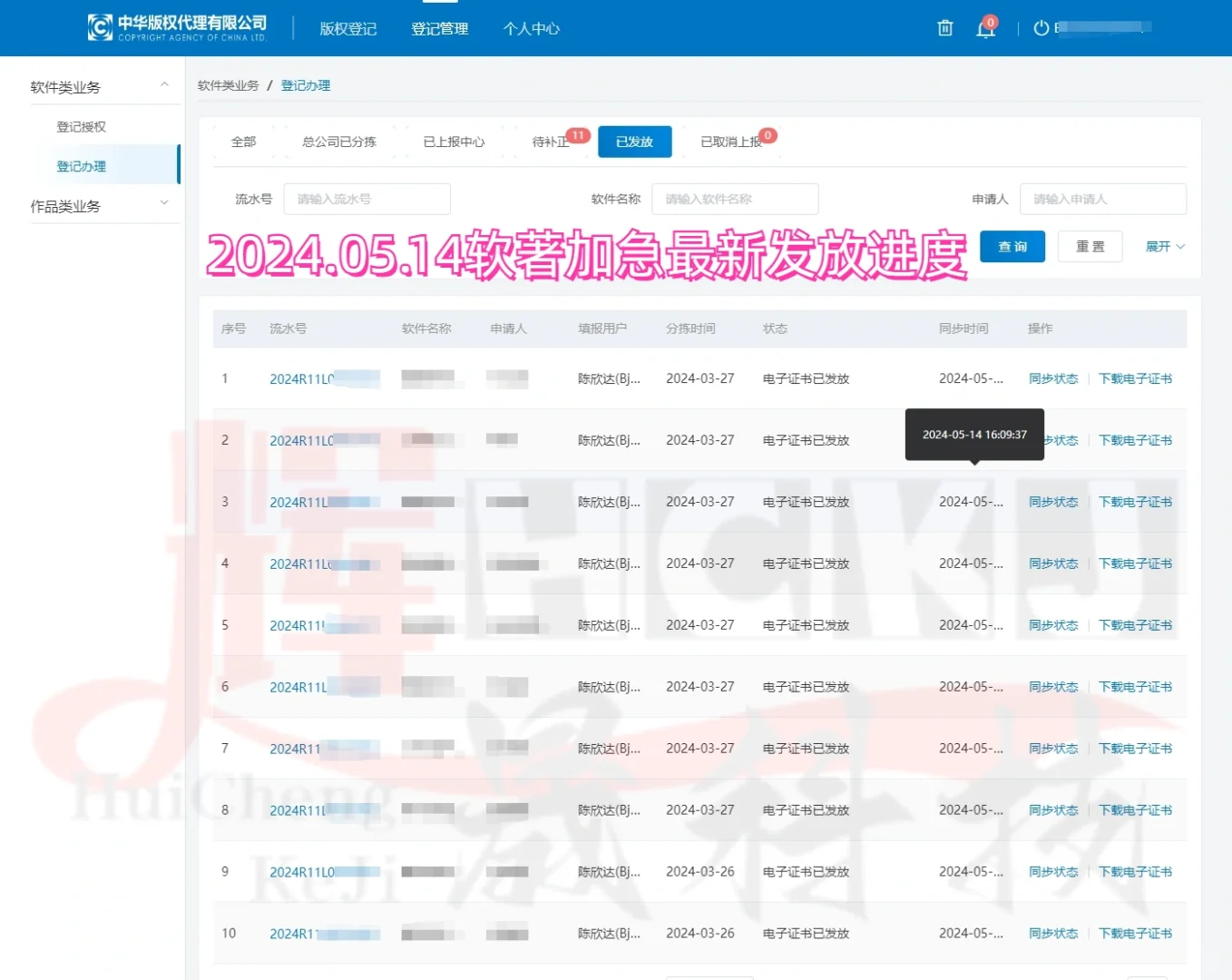Open the 已取消上报 tab
The width and height of the screenshot is (1232, 980).
[732, 142]
